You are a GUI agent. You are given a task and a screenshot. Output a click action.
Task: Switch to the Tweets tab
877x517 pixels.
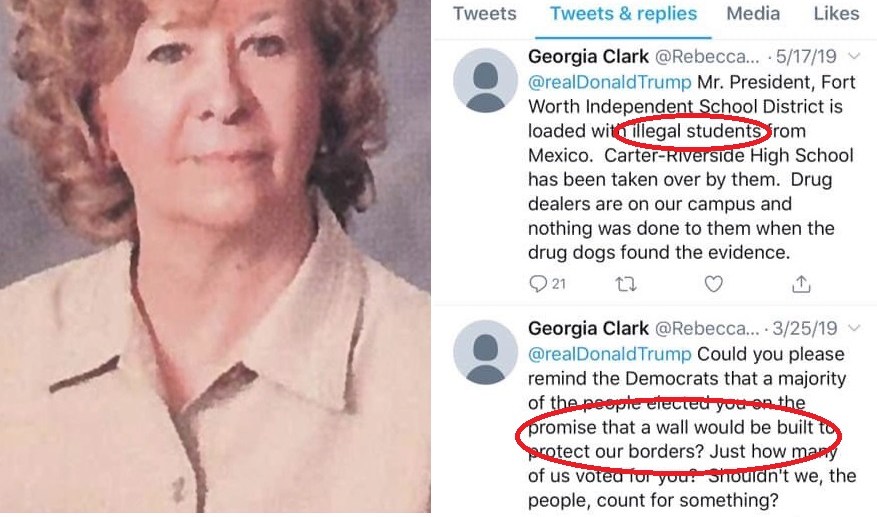[x=484, y=13]
